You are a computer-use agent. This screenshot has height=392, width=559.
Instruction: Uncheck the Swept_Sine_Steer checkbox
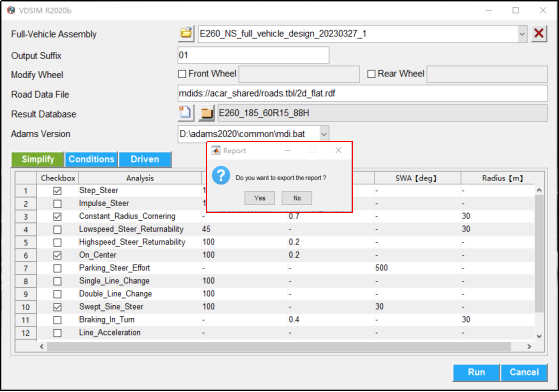[x=57, y=307]
